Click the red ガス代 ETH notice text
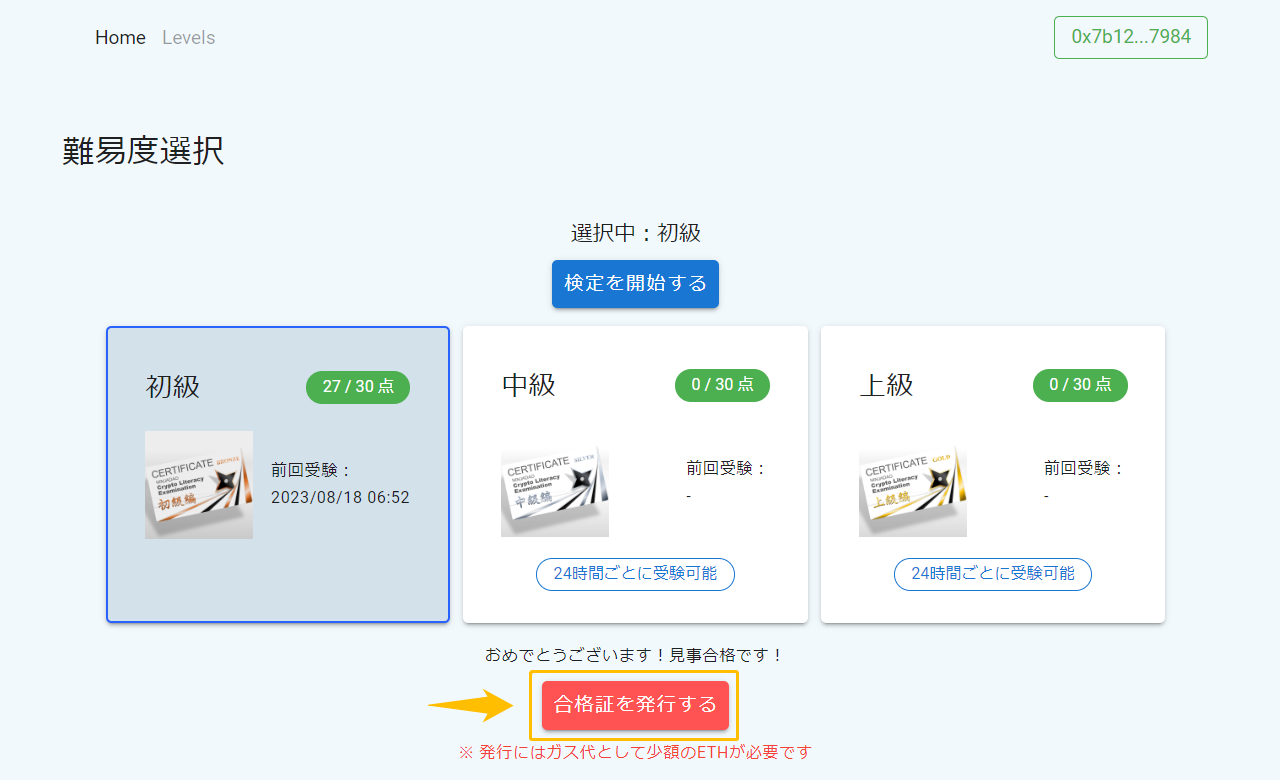This screenshot has height=780, width=1280. (635, 752)
